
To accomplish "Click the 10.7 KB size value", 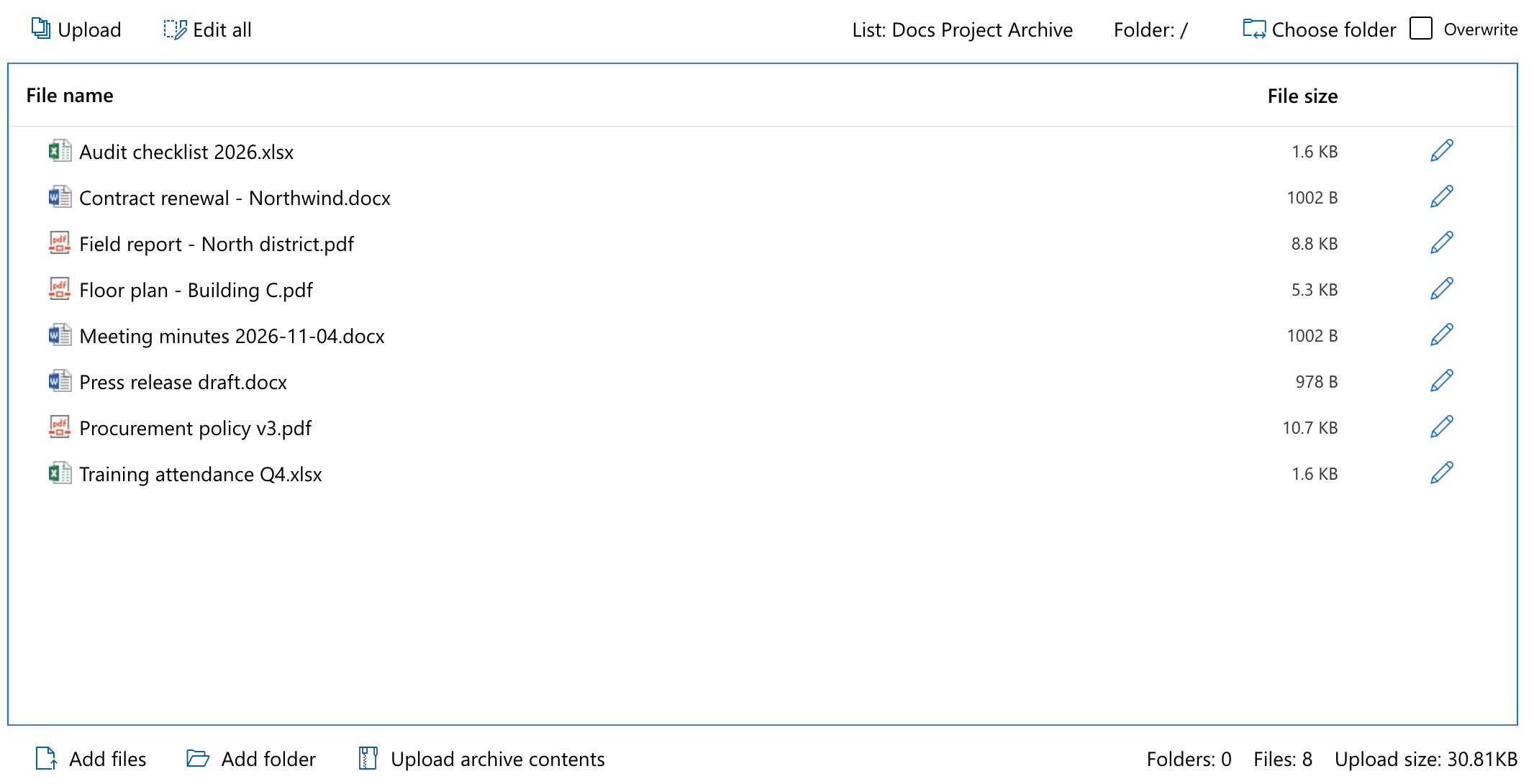I will (x=1310, y=428).
